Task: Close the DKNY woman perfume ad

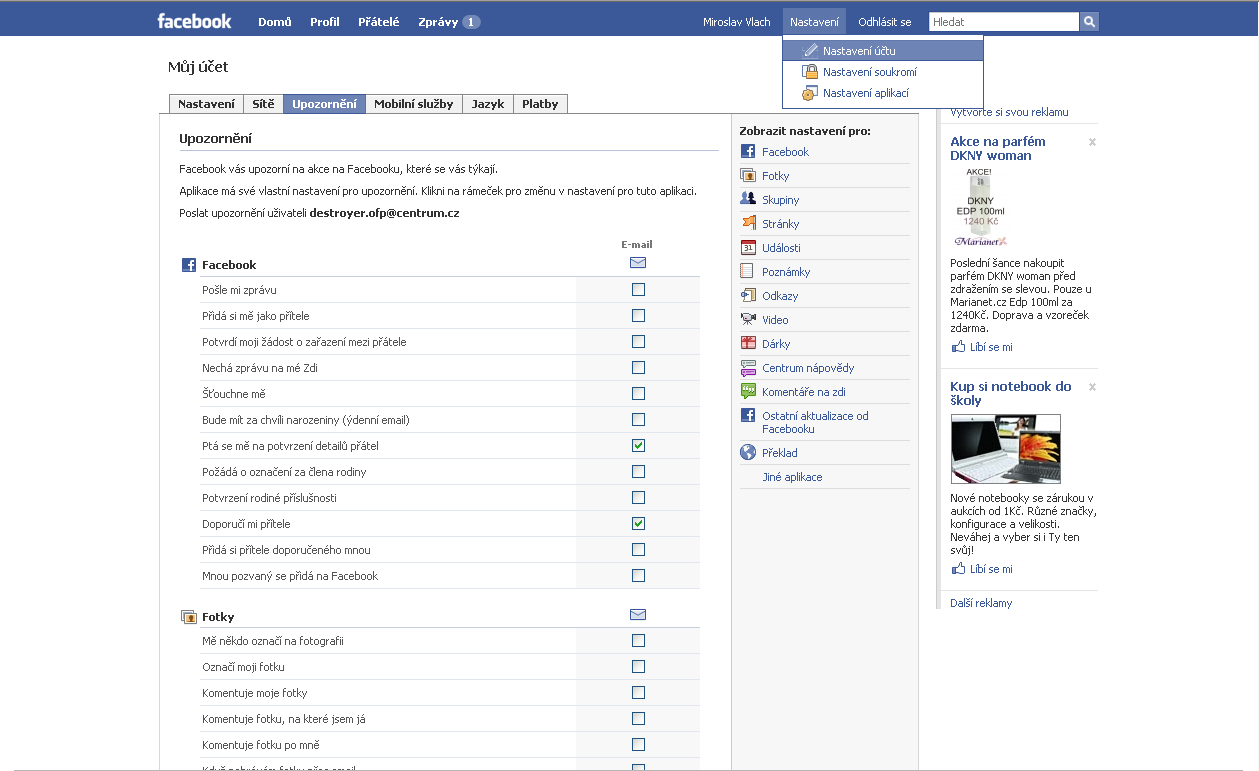Action: pos(1092,142)
